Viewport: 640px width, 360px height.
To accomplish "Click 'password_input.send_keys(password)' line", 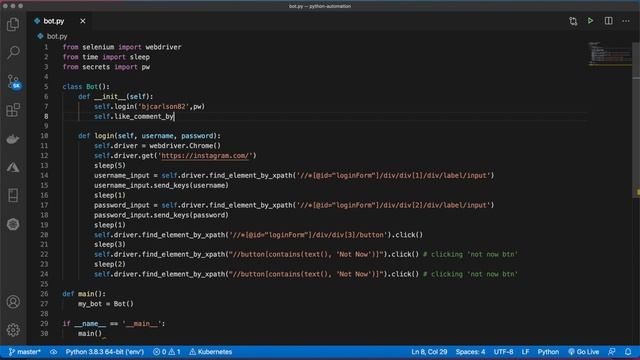I will [x=161, y=215].
